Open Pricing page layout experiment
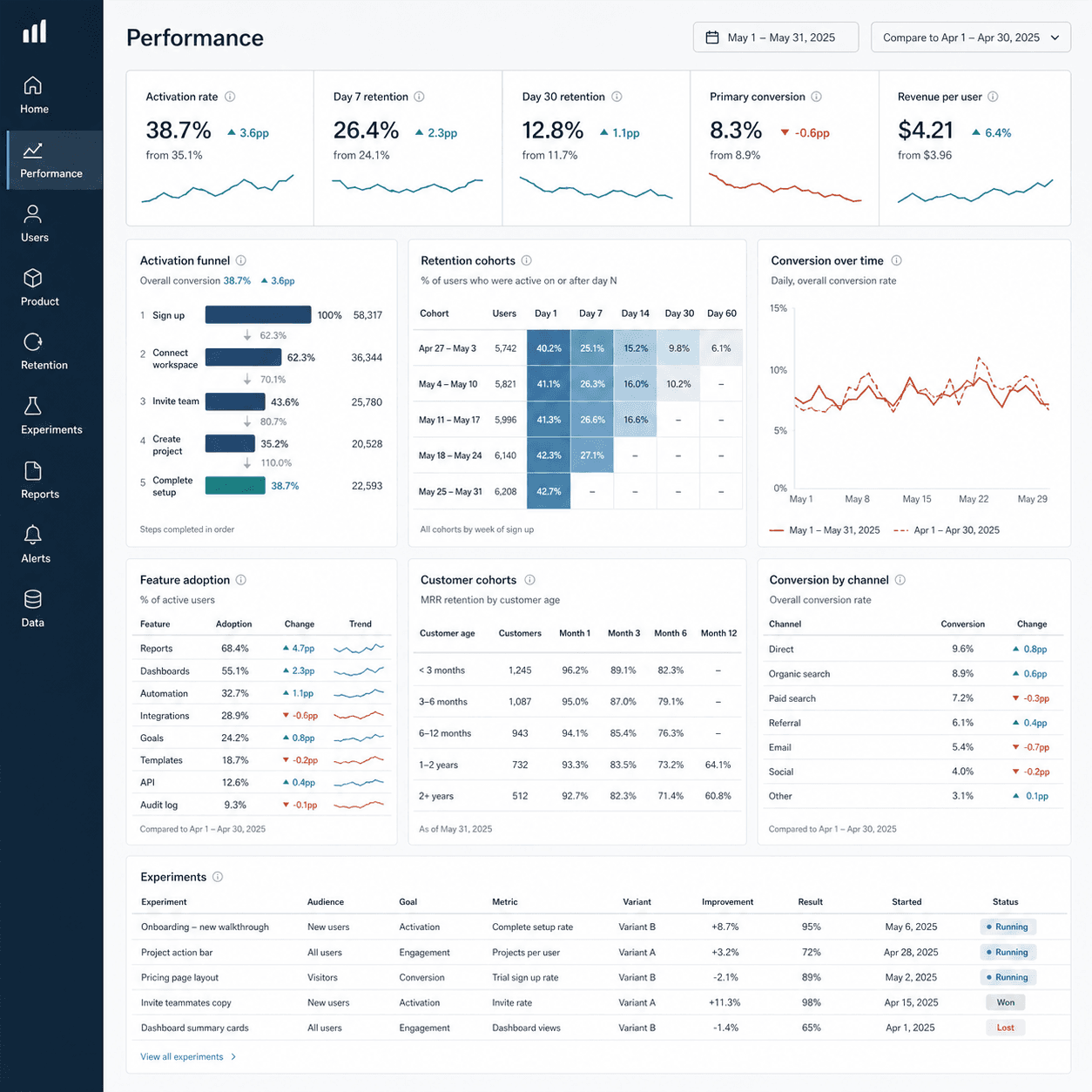This screenshot has height=1092, width=1092. pyautogui.click(x=179, y=977)
